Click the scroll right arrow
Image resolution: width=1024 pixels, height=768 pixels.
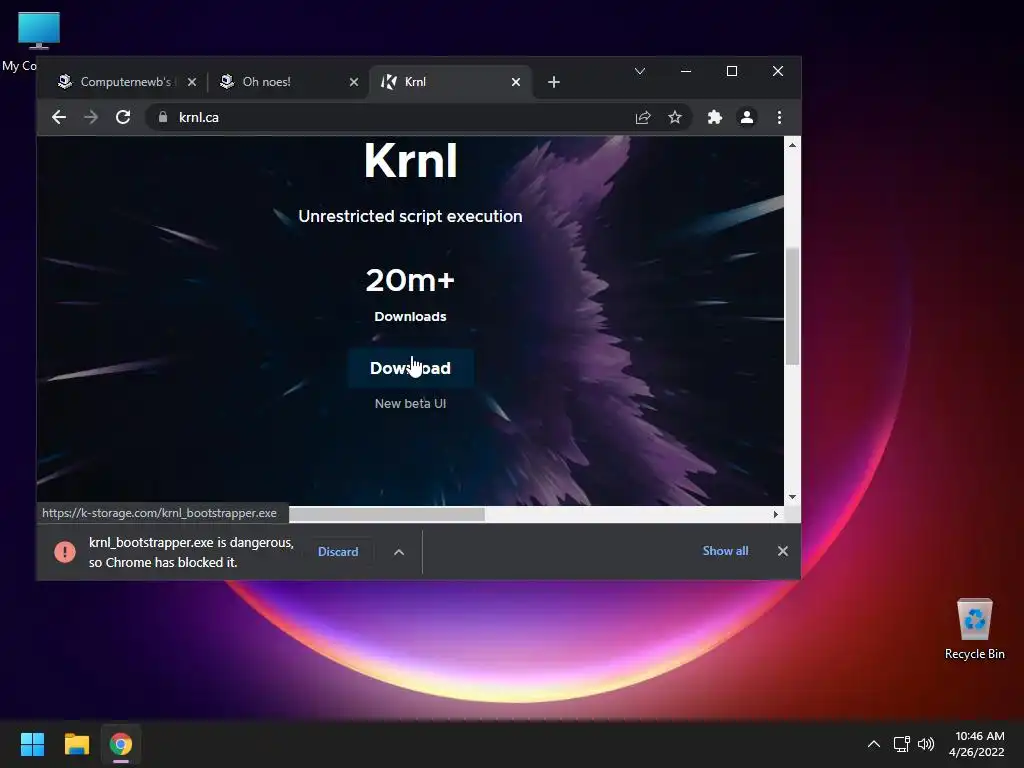[x=775, y=515]
